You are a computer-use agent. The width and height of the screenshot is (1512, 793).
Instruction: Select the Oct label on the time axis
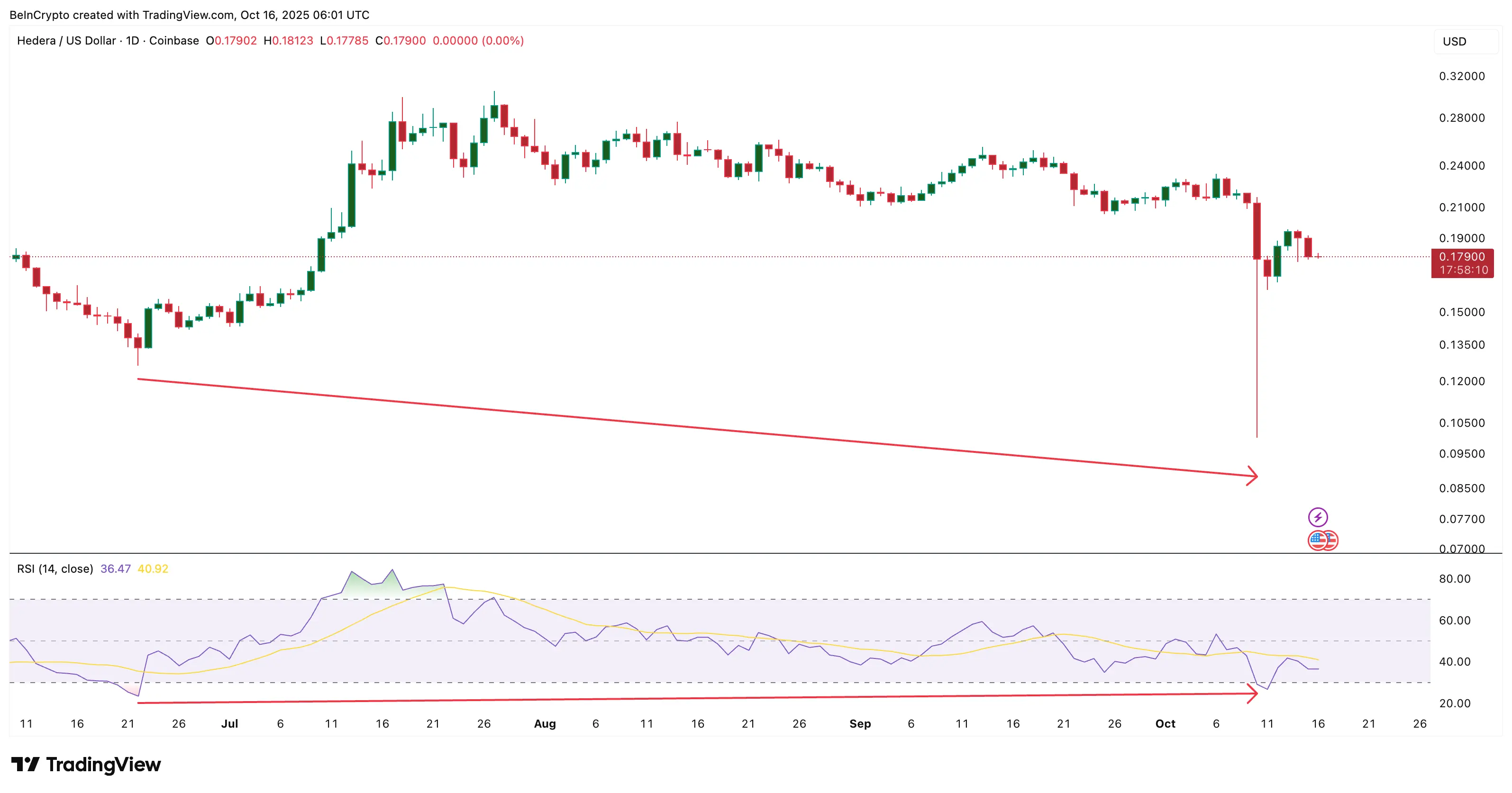[1166, 724]
